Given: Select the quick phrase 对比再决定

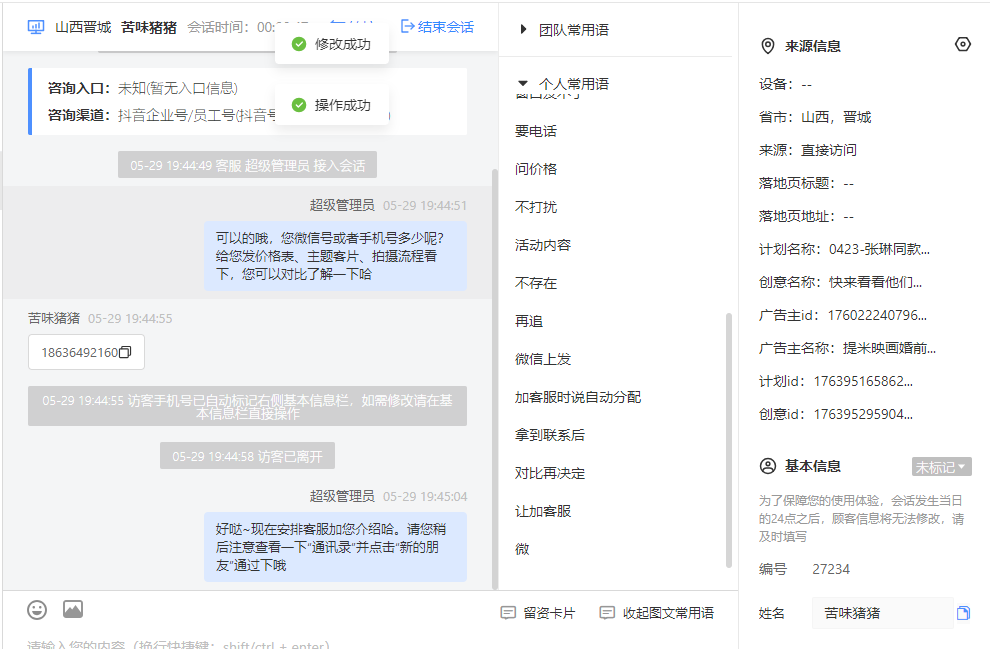Looking at the screenshot, I should pos(550,473).
